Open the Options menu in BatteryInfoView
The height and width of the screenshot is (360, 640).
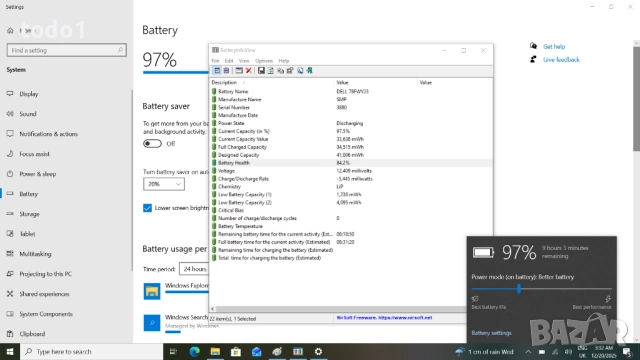[x=264, y=61]
